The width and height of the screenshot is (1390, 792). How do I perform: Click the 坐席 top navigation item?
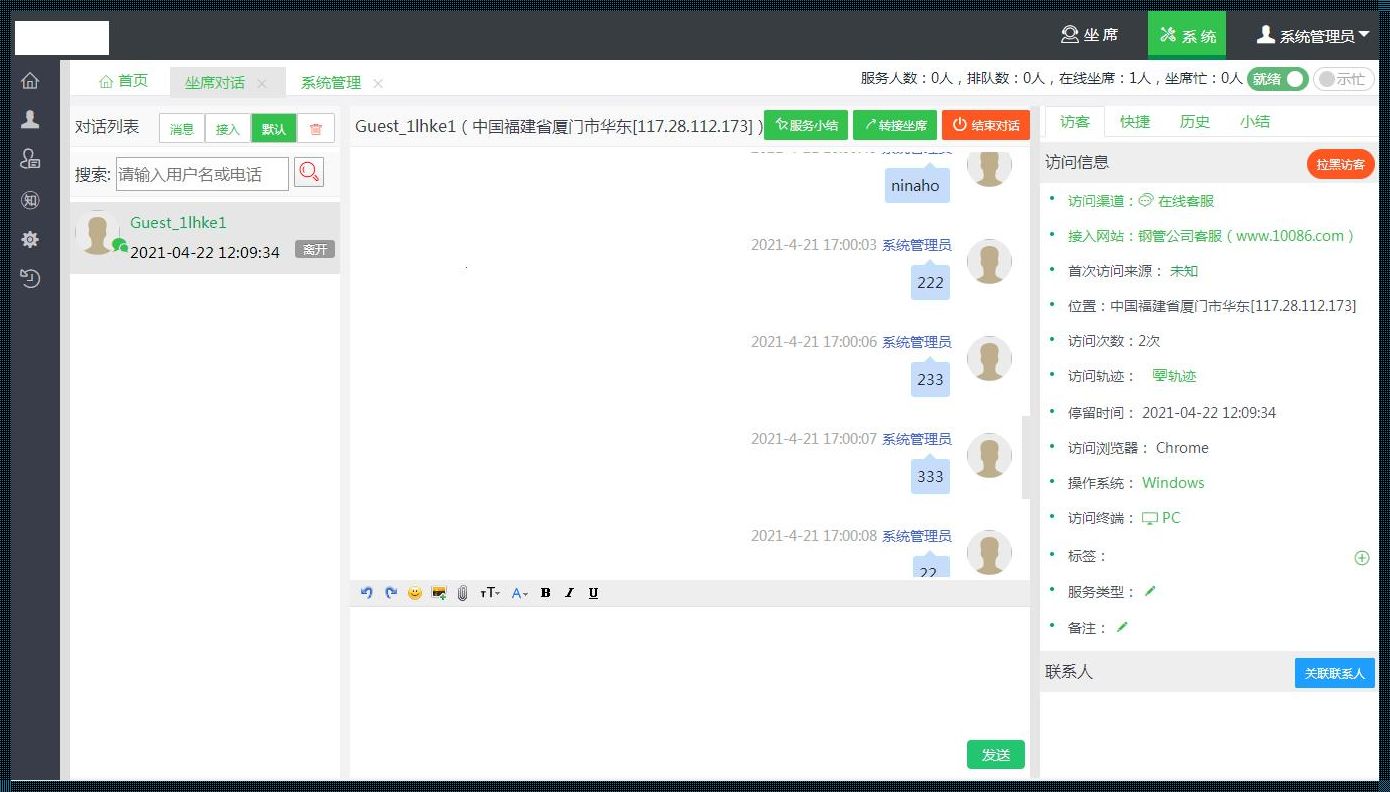pyautogui.click(x=1089, y=35)
